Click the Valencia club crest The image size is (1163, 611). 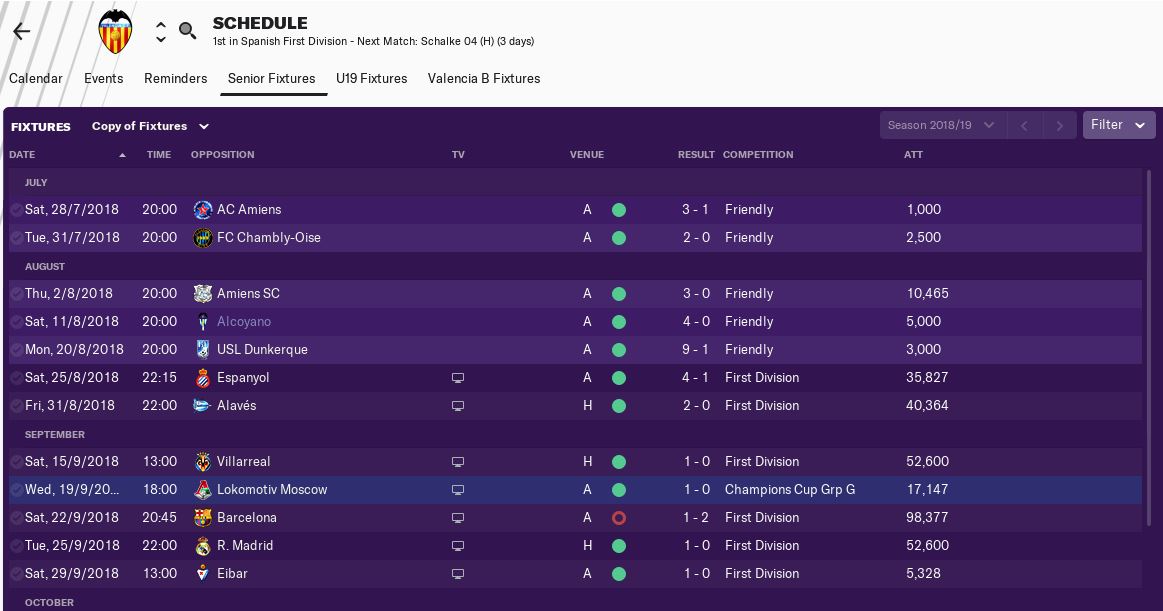[115, 32]
